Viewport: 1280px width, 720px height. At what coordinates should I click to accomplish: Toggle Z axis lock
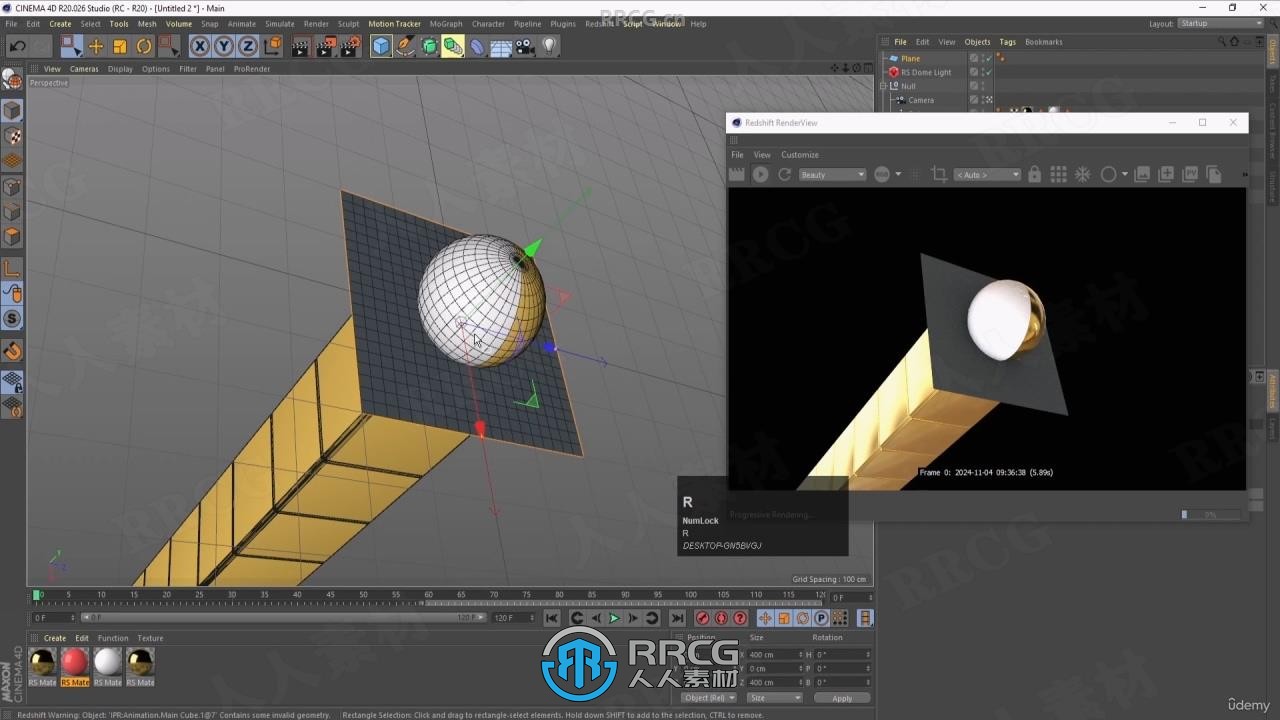(247, 46)
